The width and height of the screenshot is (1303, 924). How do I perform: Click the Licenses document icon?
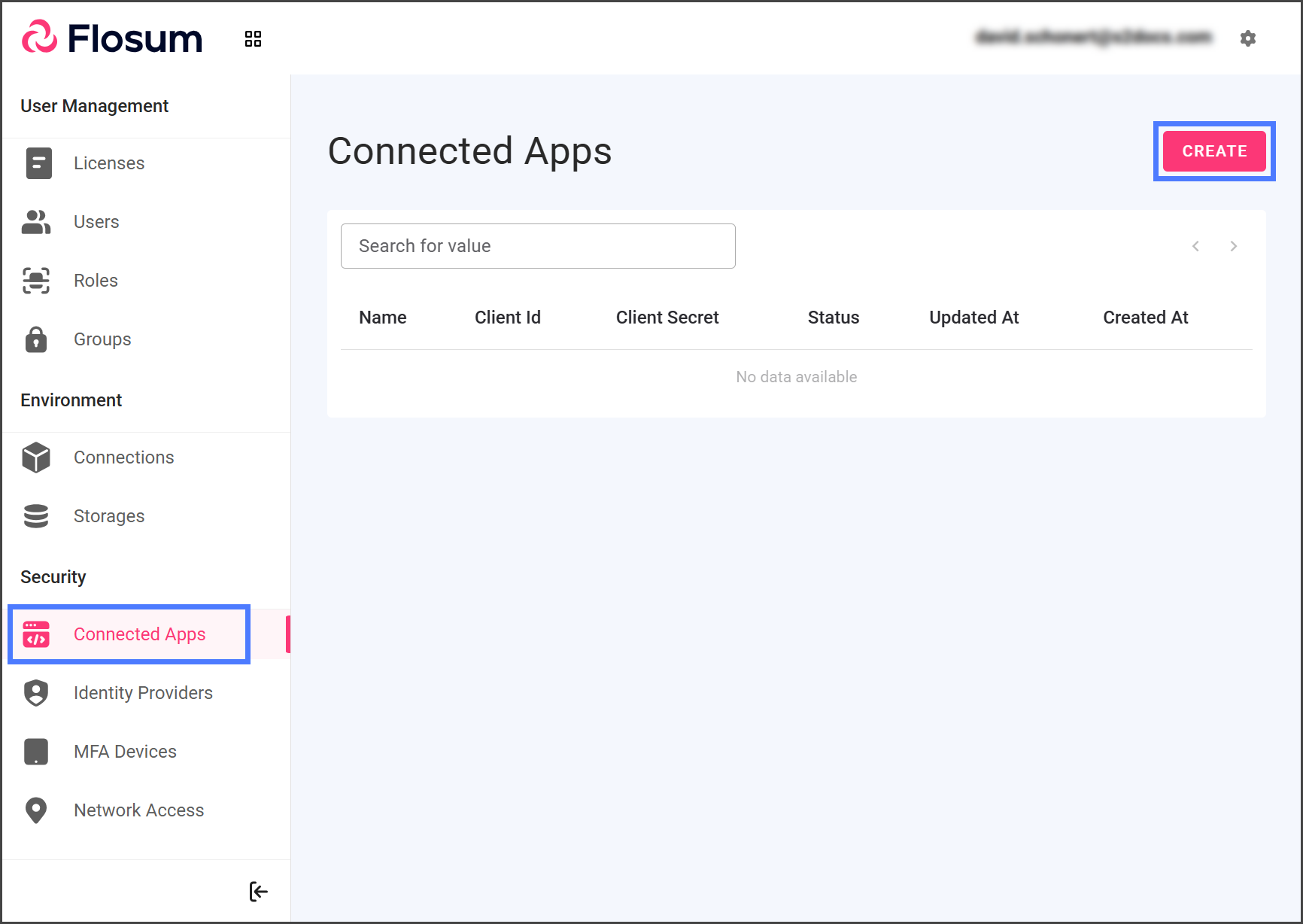[38, 163]
